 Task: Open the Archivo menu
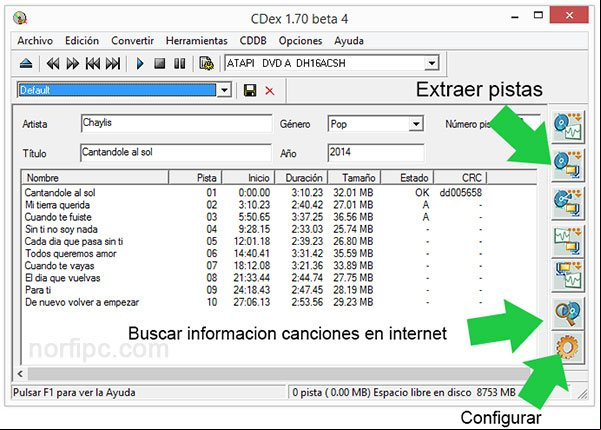point(35,41)
